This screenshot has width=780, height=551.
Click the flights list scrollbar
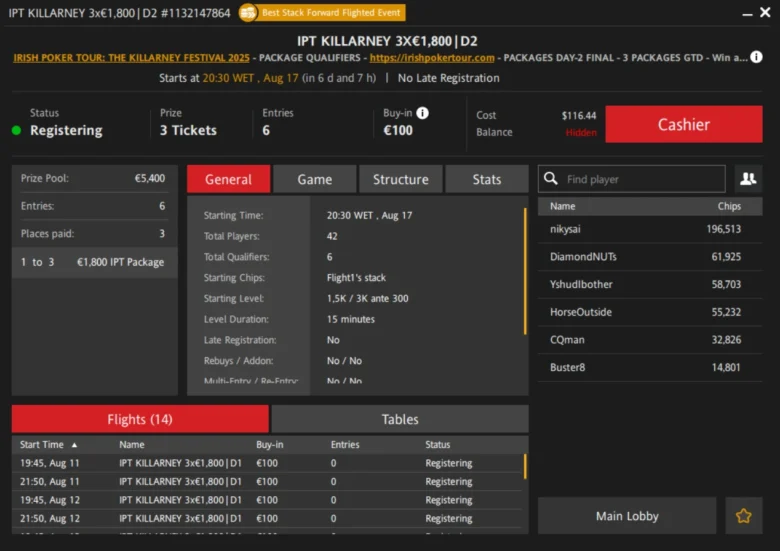tap(525, 466)
